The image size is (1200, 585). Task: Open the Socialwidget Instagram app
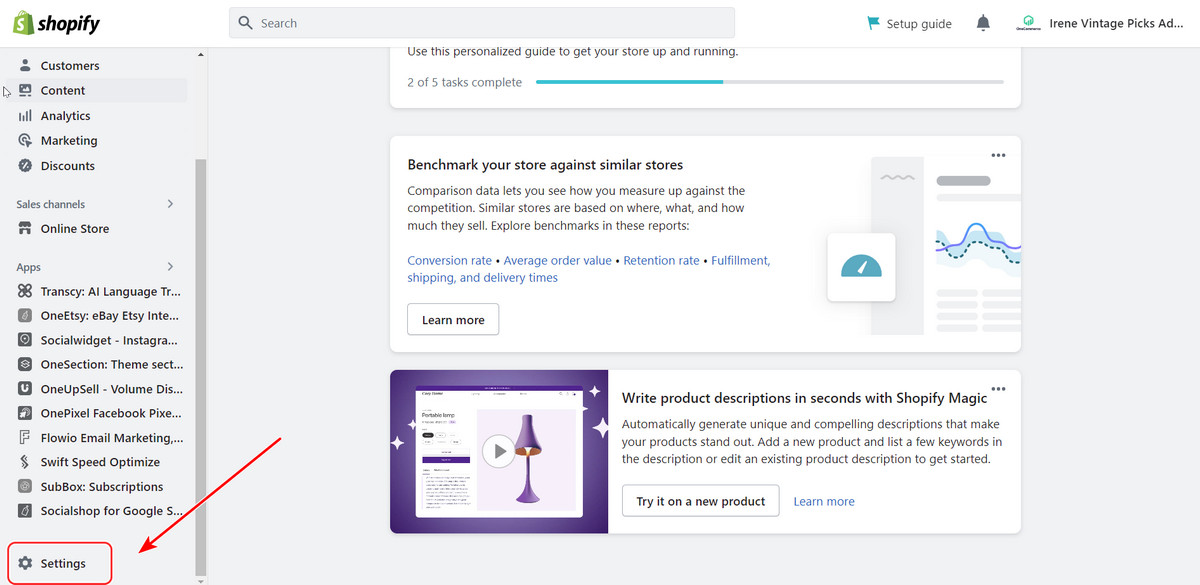[100, 341]
